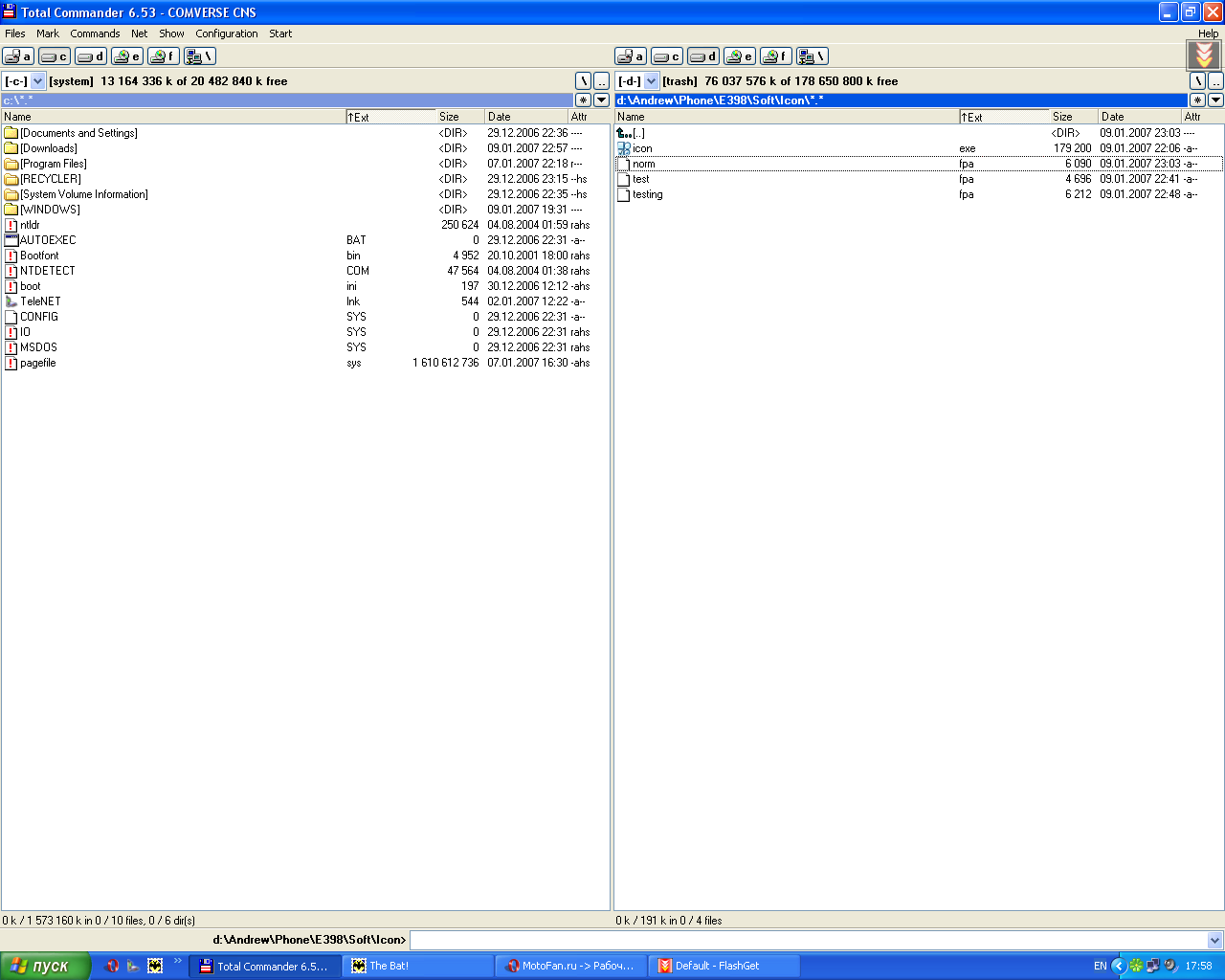Select the pagefile.sys file row
The image size is (1225, 980).
[x=304, y=363]
